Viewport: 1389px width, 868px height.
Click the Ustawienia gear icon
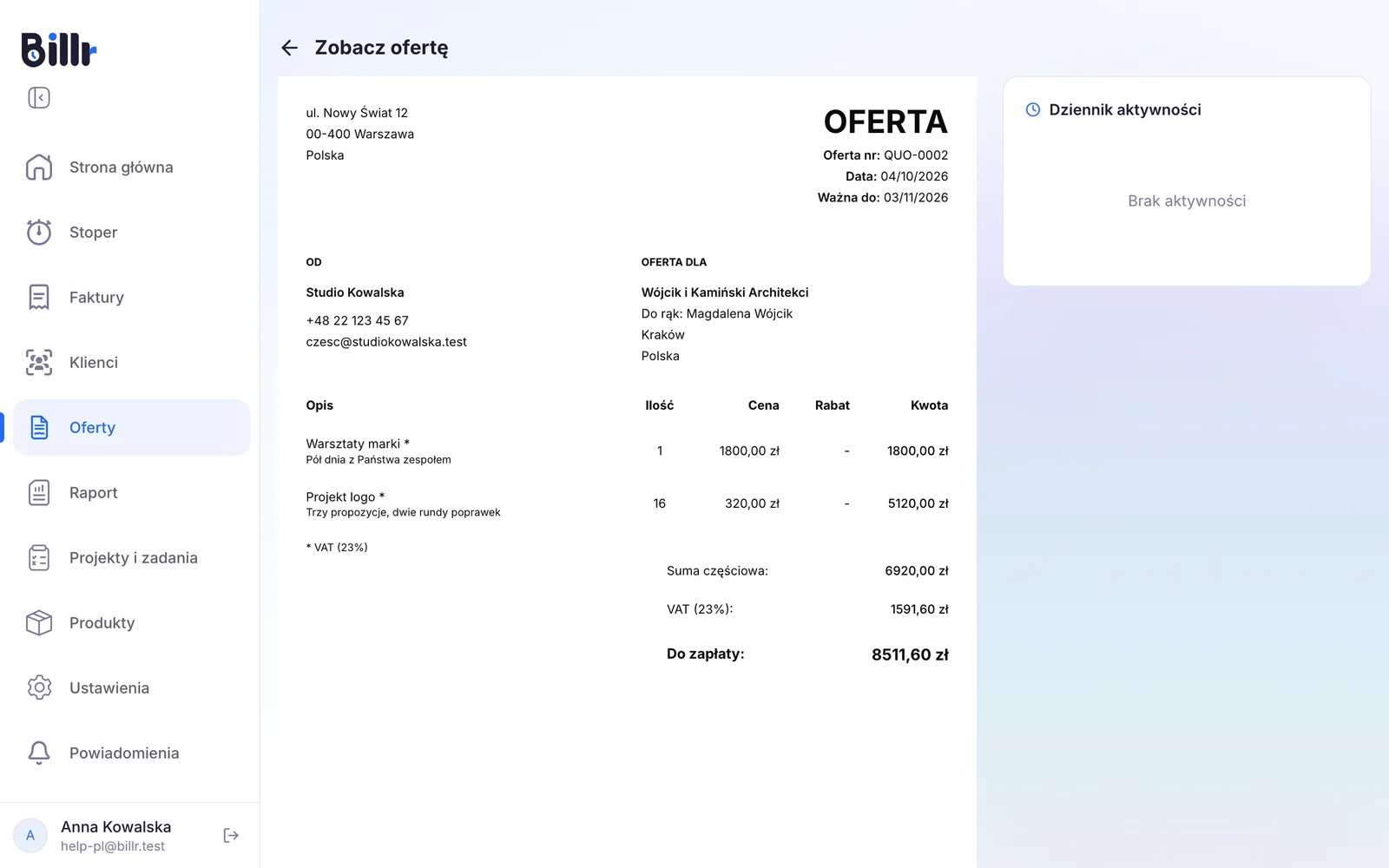point(39,687)
